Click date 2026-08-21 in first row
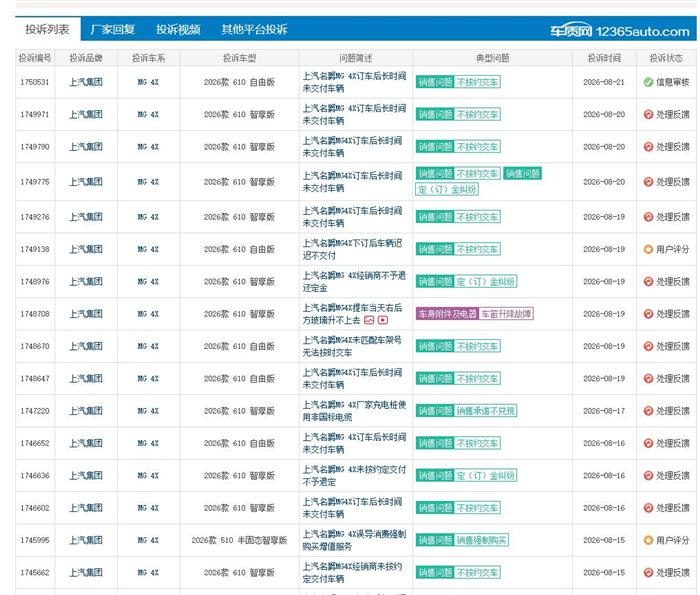The image size is (700, 595). [604, 82]
